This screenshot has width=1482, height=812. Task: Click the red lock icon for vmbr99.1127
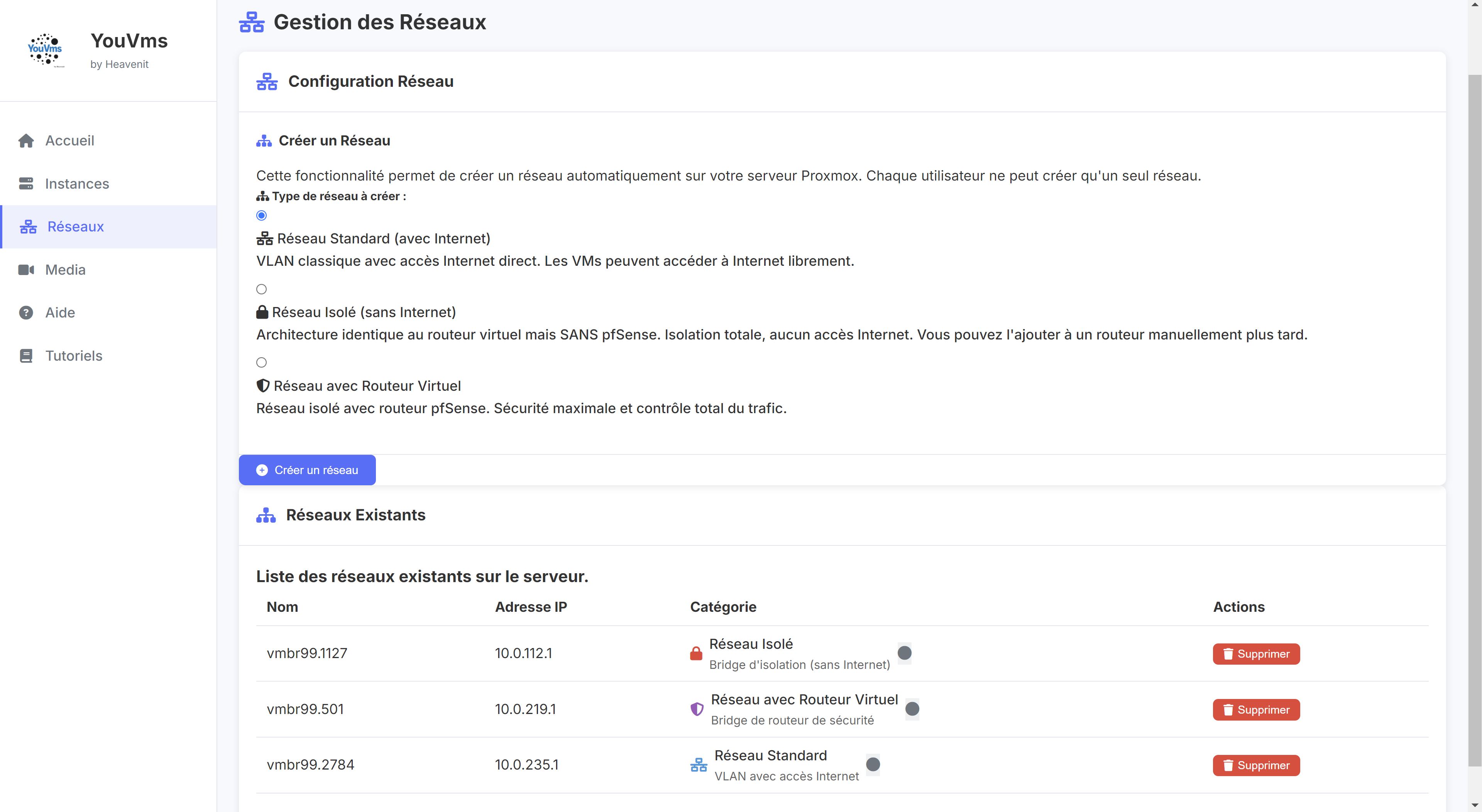tap(696, 654)
